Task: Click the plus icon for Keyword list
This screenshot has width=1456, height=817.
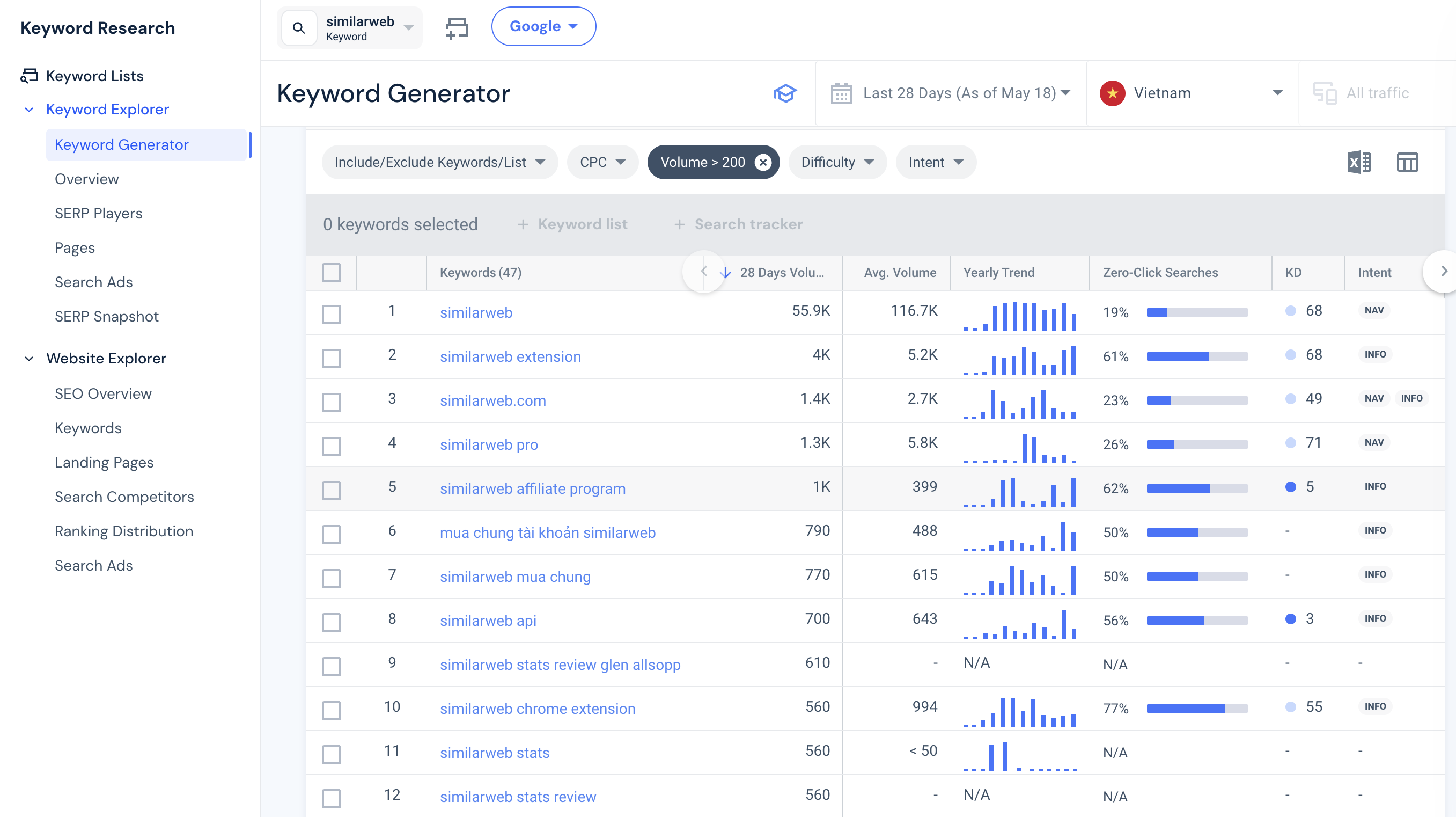Action: pyautogui.click(x=523, y=224)
